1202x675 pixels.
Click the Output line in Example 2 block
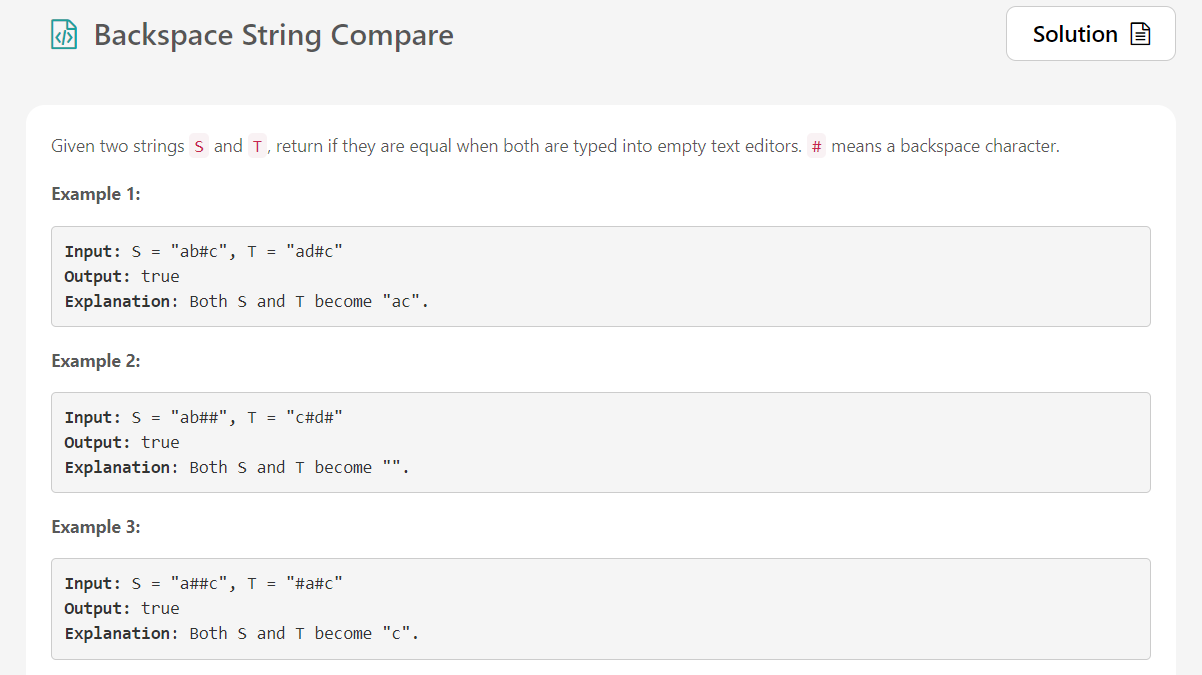point(122,442)
